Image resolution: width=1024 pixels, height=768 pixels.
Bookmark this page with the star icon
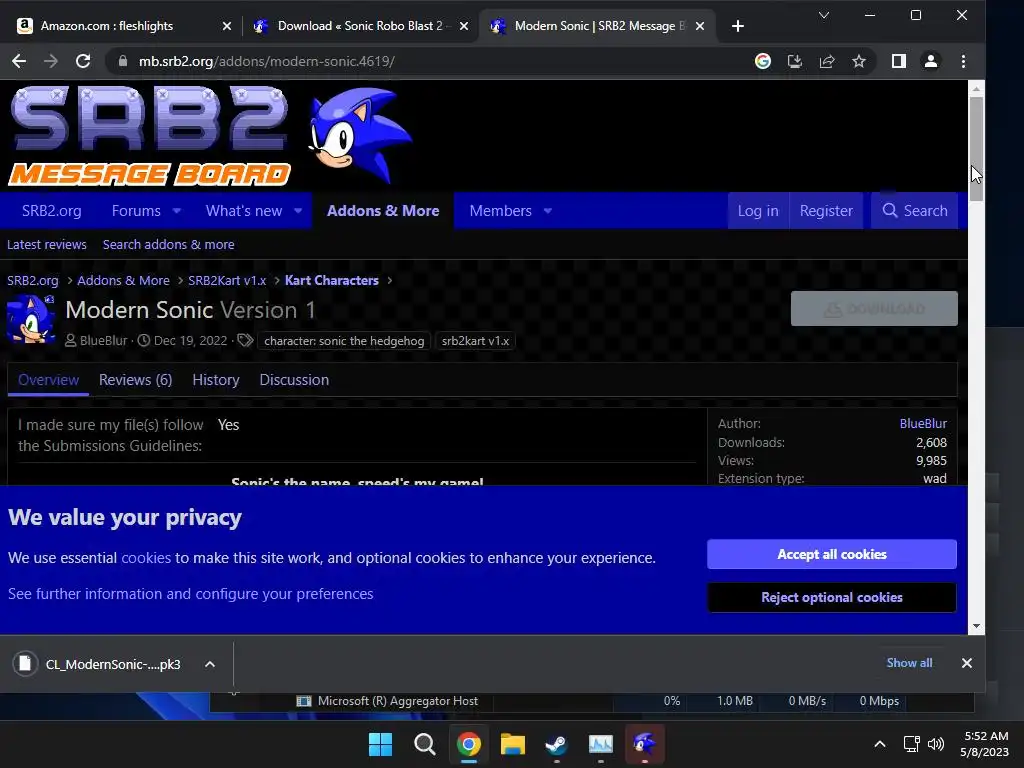pyautogui.click(x=859, y=61)
